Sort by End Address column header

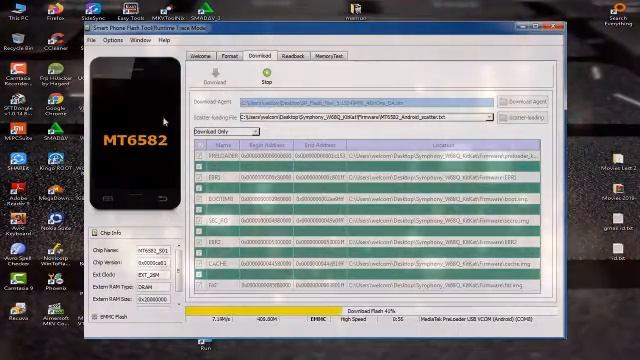[x=320, y=145]
